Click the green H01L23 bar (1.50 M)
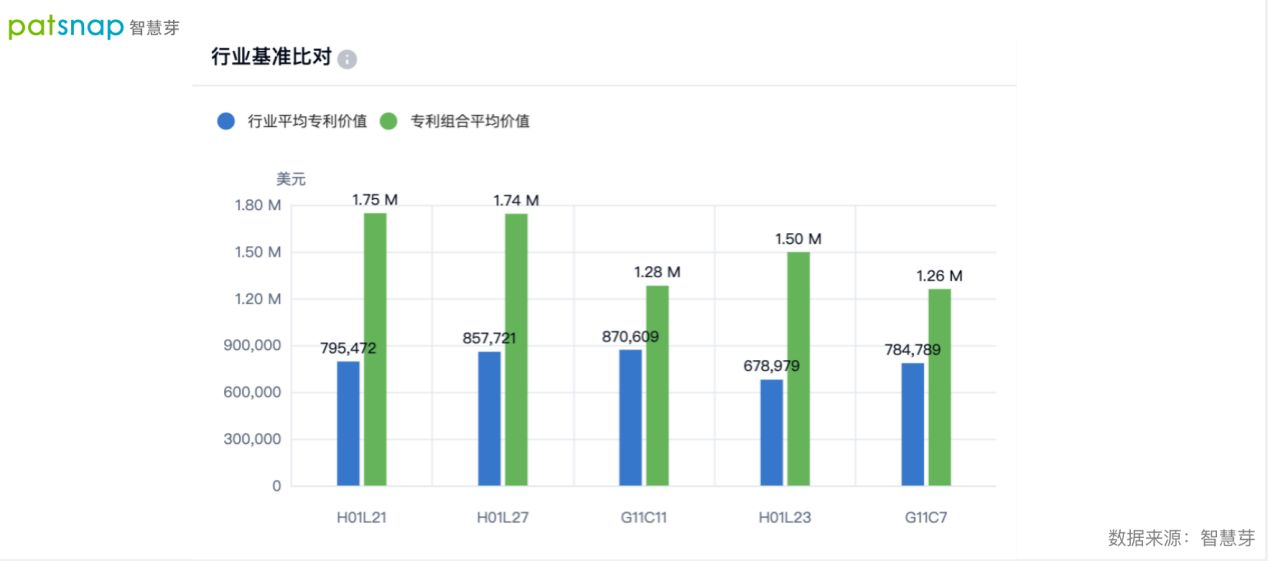Viewport: 1268px width, 561px height. [x=798, y=369]
